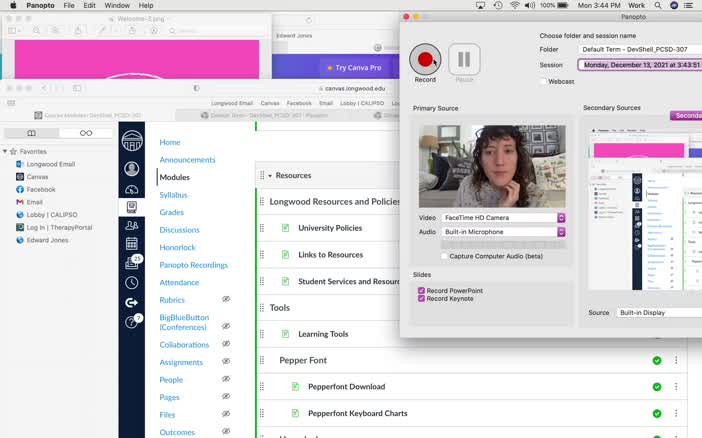Start recording with the red Record button
Image resolution: width=702 pixels, height=438 pixels.
tap(425, 60)
